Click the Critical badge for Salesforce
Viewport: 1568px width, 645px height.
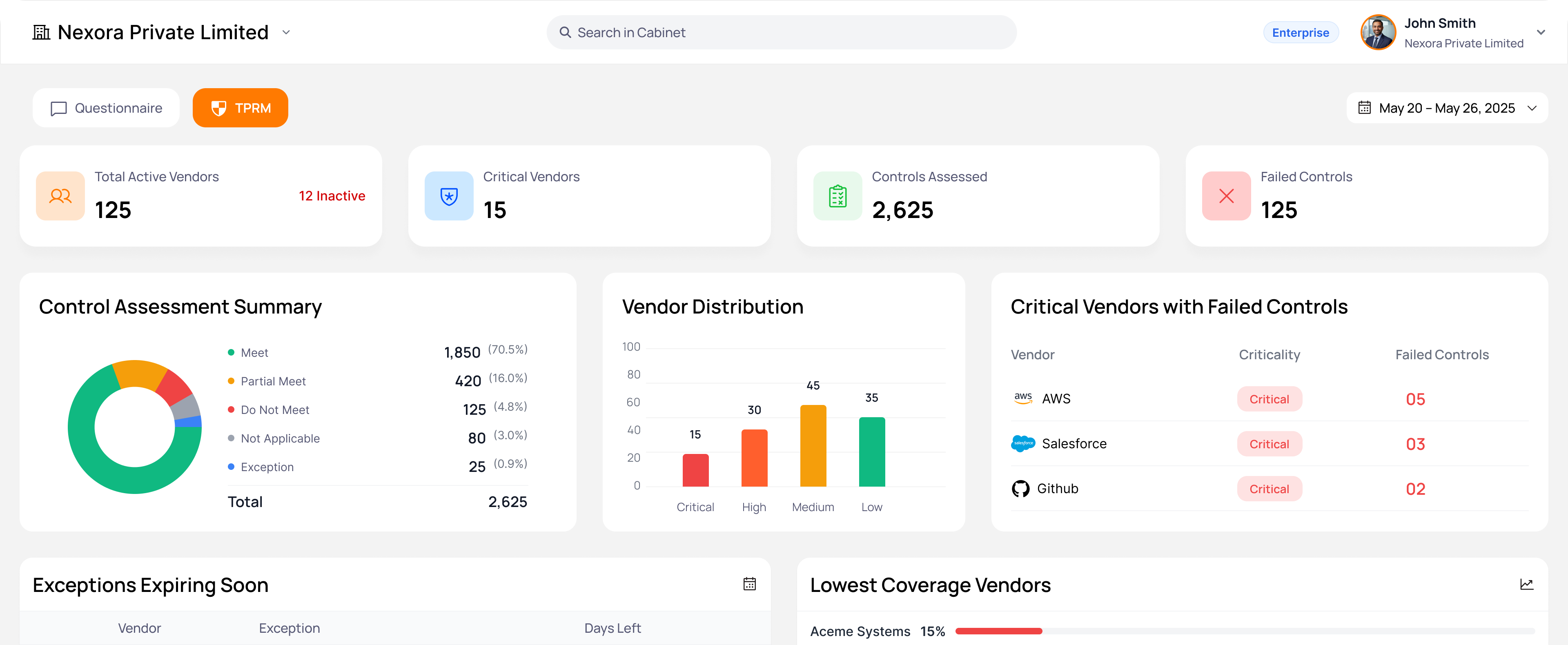coord(1269,444)
